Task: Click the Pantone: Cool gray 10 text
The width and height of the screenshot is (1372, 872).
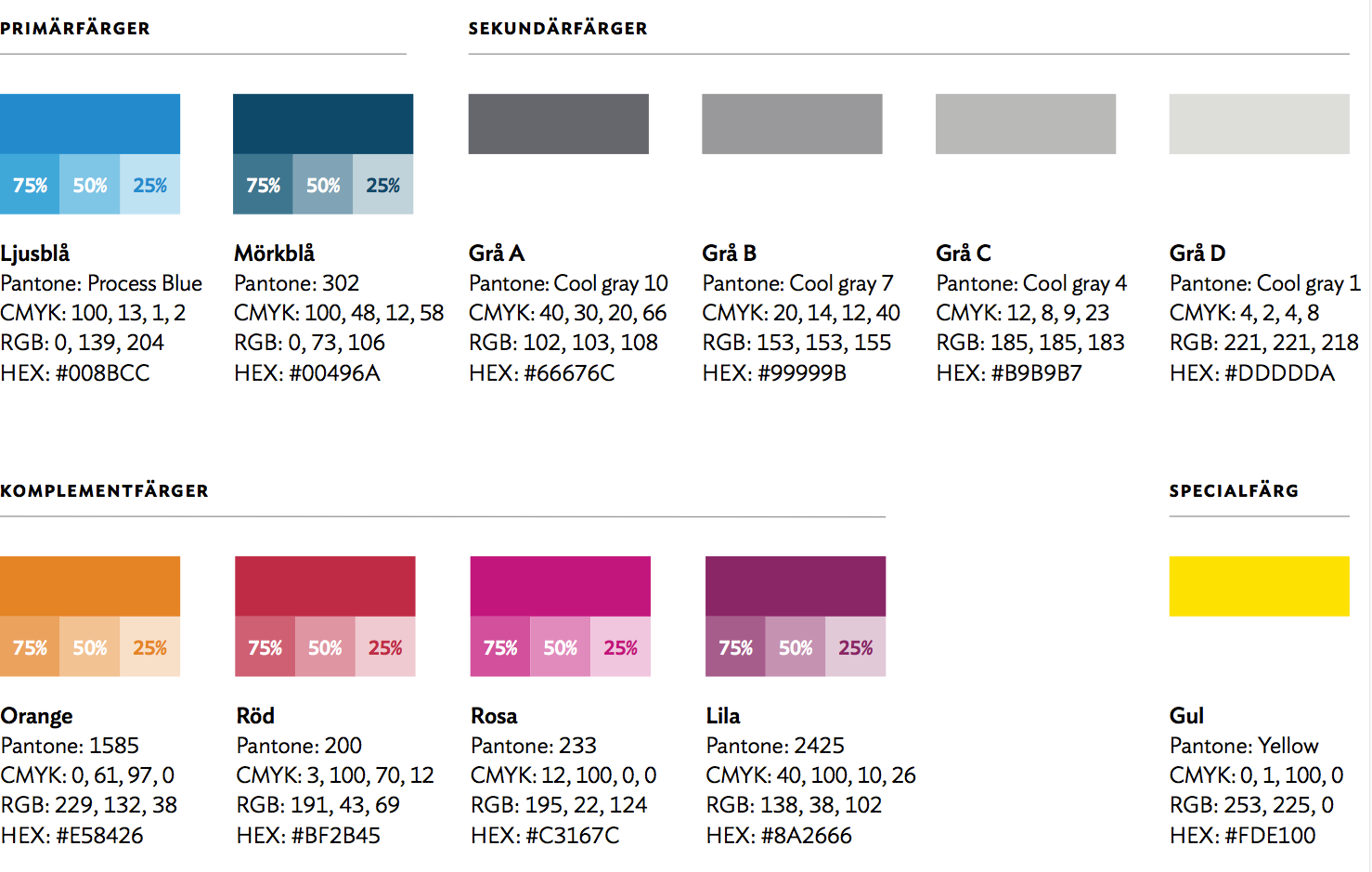Action: click(x=568, y=283)
